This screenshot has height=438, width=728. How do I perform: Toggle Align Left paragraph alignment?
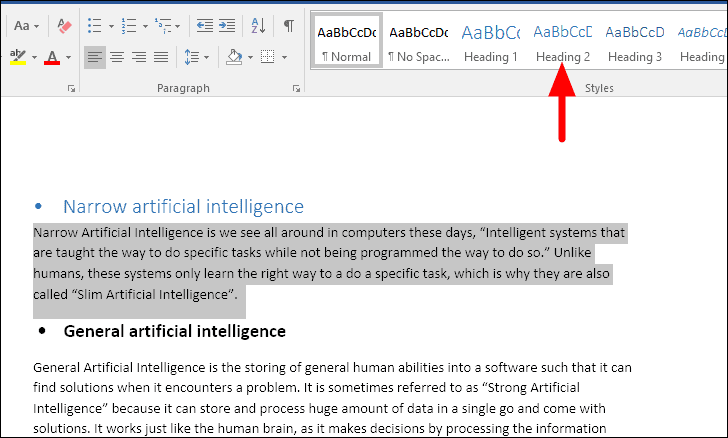pyautogui.click(x=95, y=57)
